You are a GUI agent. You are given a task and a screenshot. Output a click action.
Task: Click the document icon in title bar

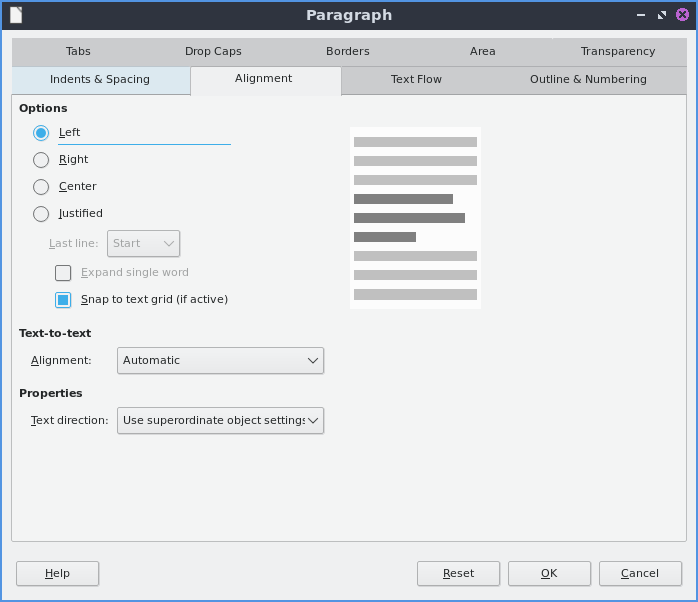pos(16,15)
